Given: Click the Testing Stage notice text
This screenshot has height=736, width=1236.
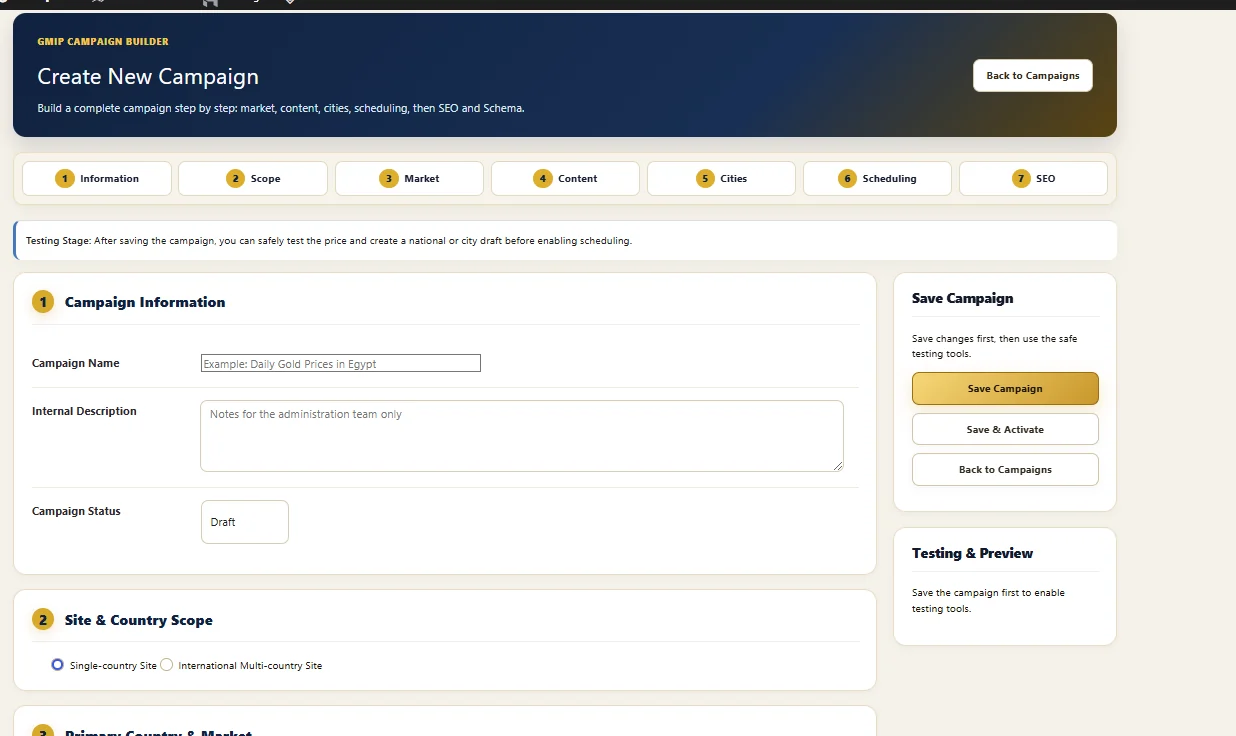Looking at the screenshot, I should pyautogui.click(x=329, y=241).
